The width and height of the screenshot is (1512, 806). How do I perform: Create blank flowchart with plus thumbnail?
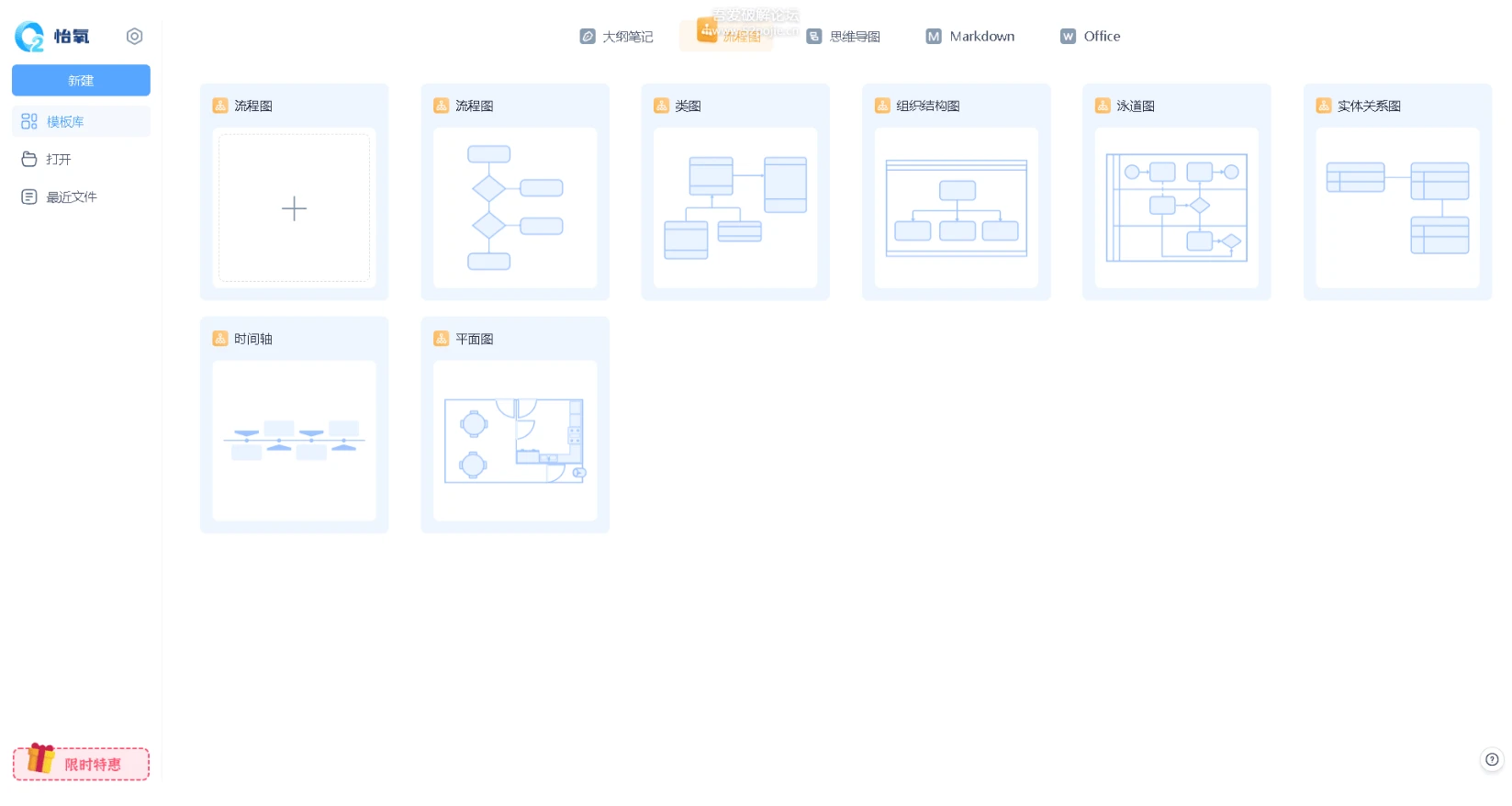(x=294, y=207)
